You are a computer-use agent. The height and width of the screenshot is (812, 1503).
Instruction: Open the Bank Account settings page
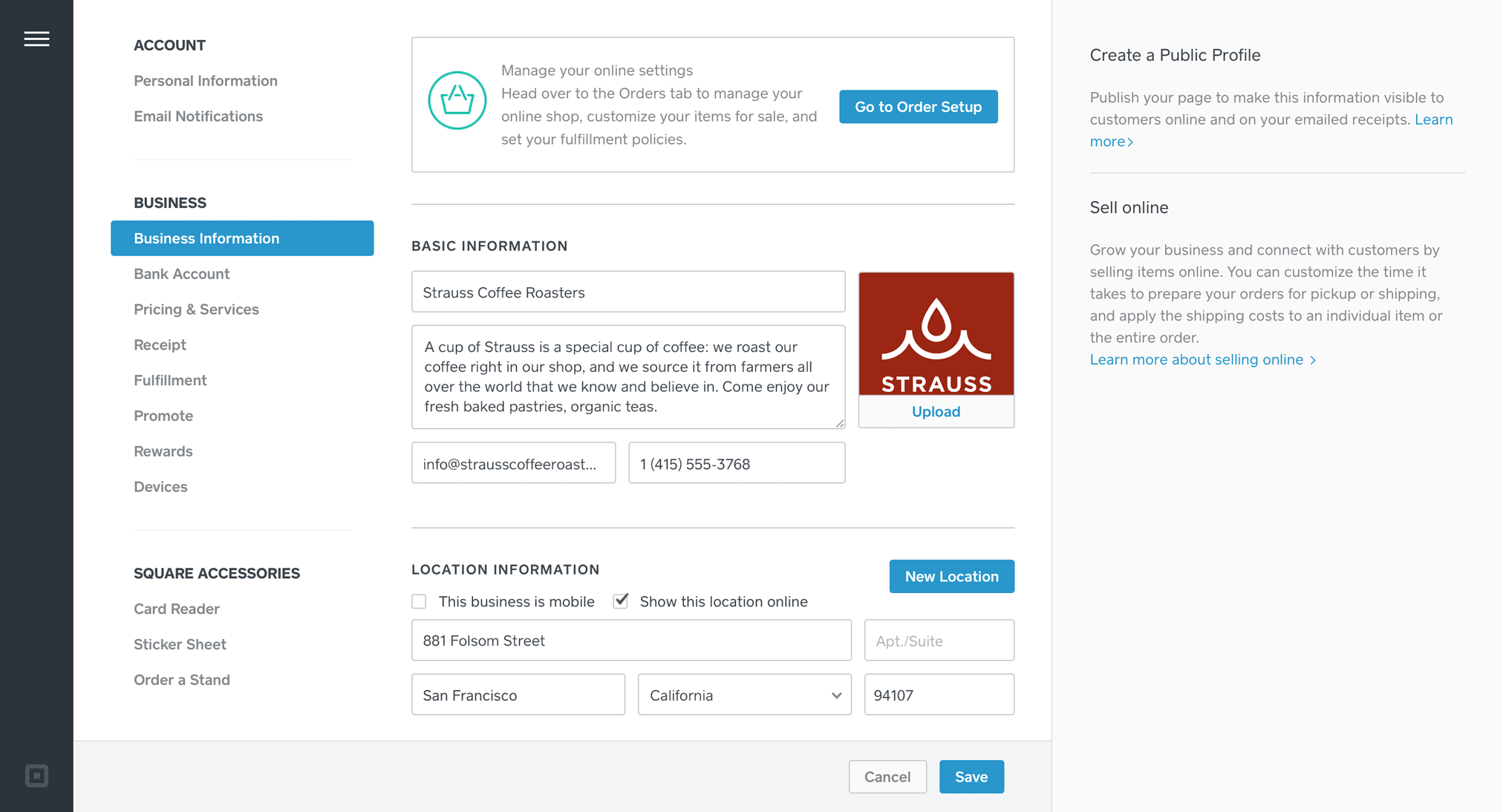coord(181,274)
